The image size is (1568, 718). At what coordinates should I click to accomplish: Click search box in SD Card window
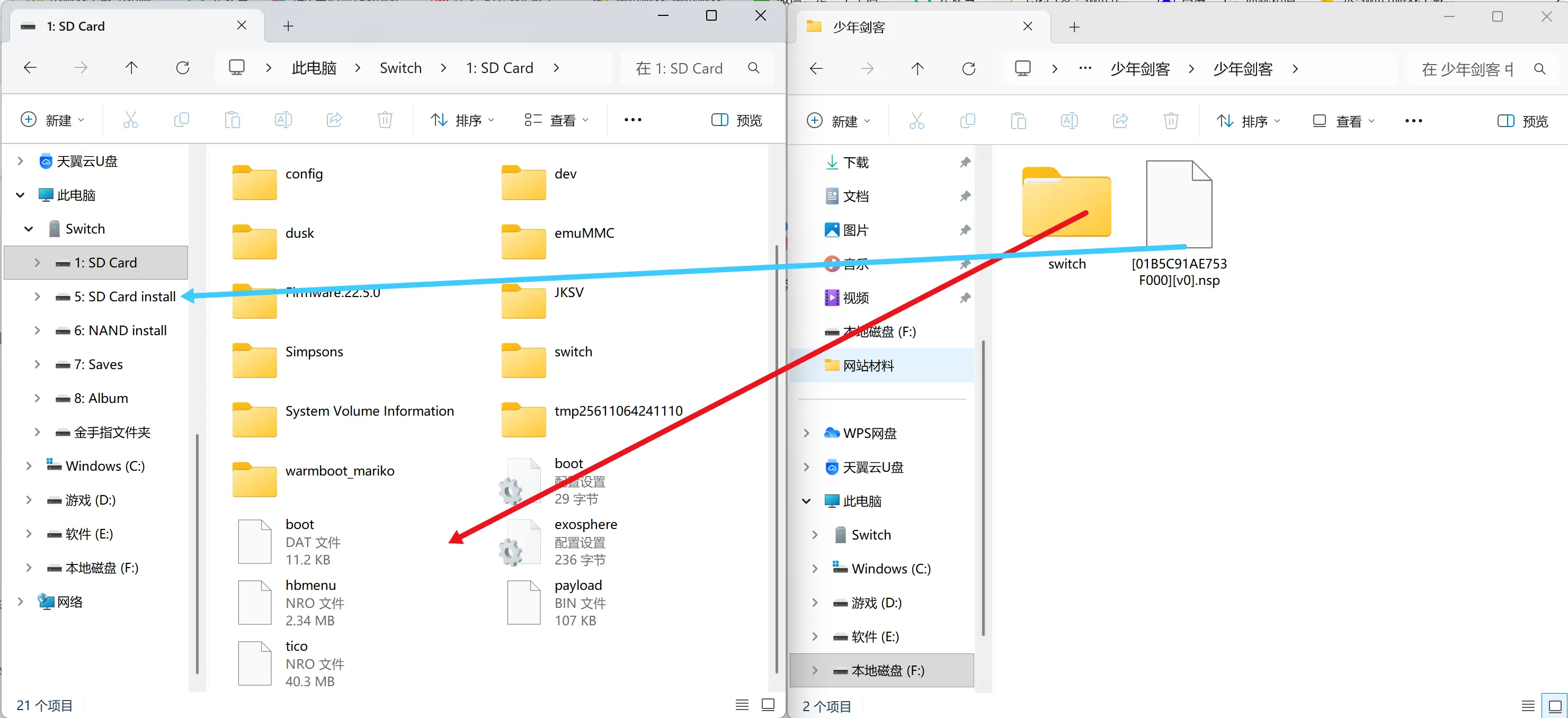698,68
